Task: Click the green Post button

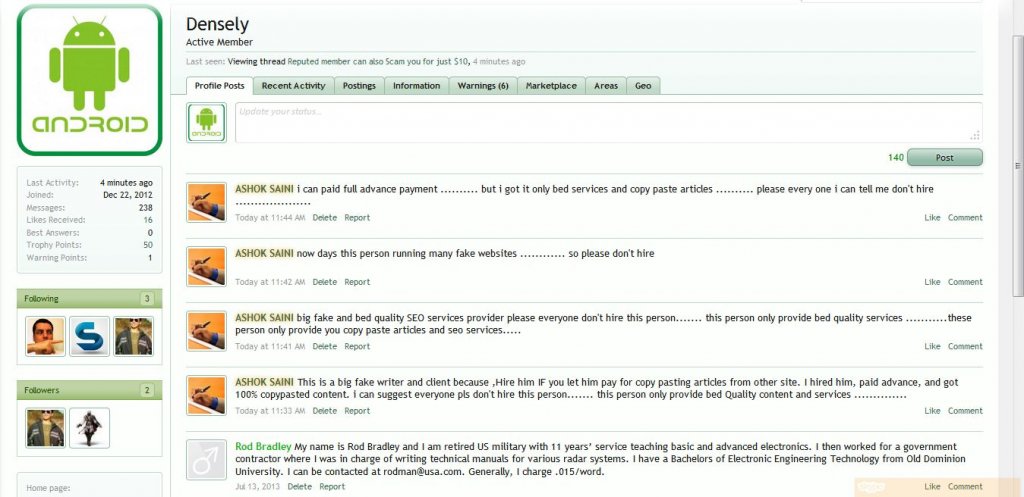Action: tap(944, 157)
